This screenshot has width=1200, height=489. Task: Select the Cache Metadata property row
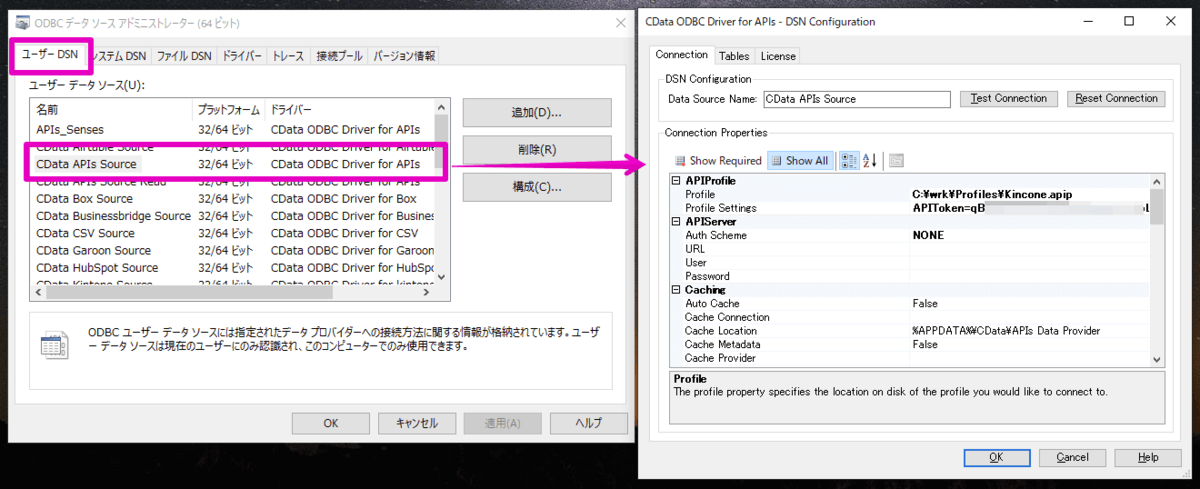click(x=910, y=344)
